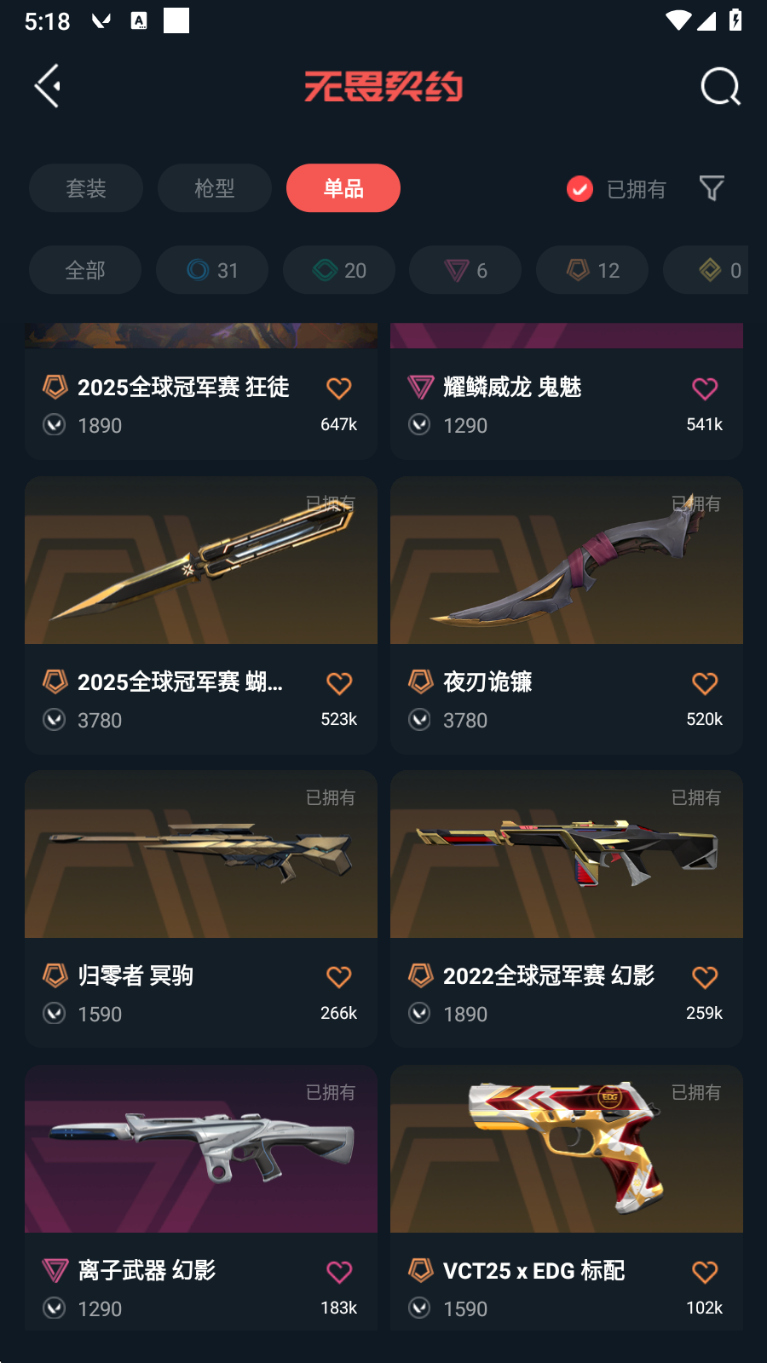Heart the 2022全球冠军赛 幻影 skin
This screenshot has width=767, height=1363.
[x=705, y=977]
